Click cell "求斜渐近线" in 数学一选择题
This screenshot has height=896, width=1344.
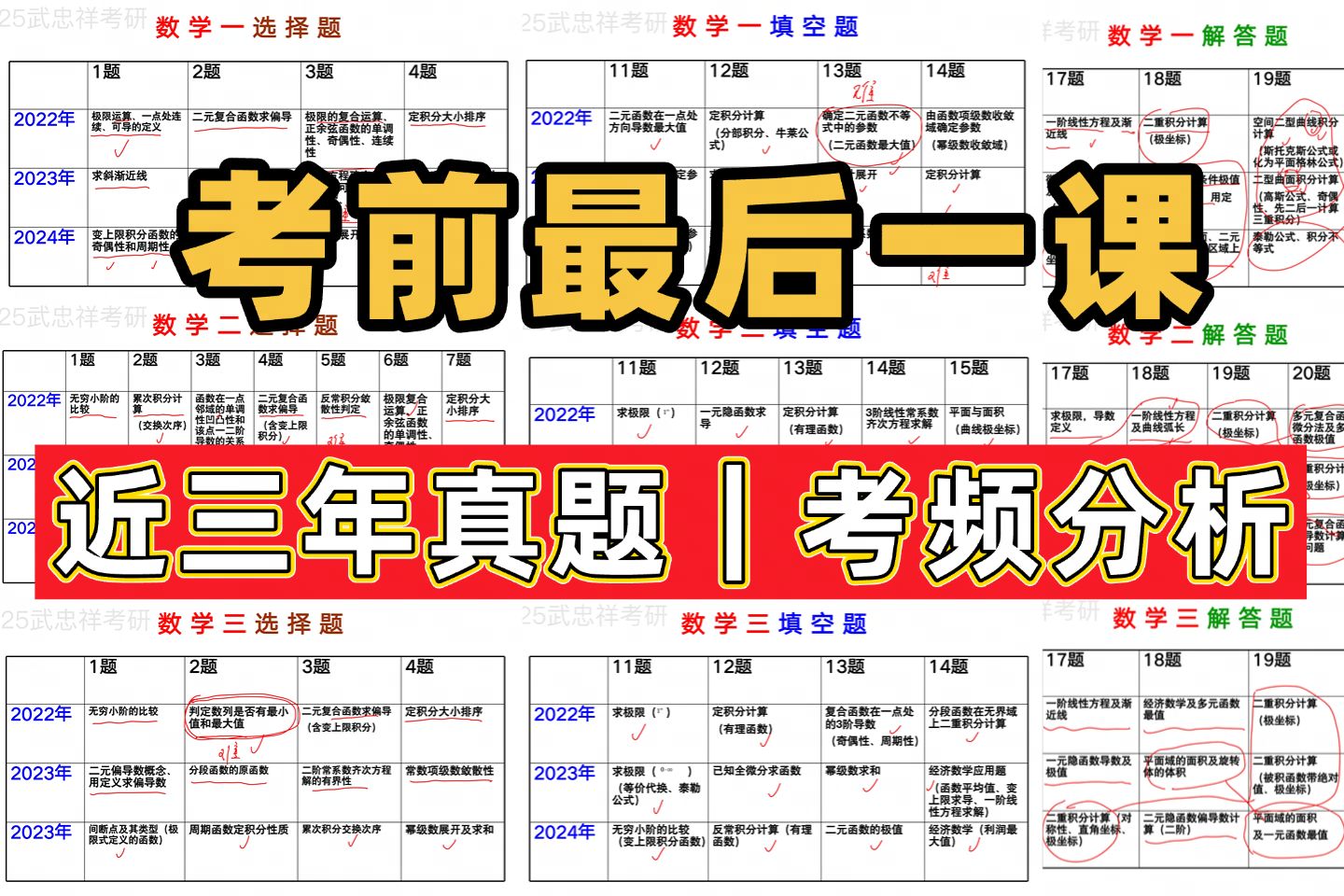click(119, 176)
